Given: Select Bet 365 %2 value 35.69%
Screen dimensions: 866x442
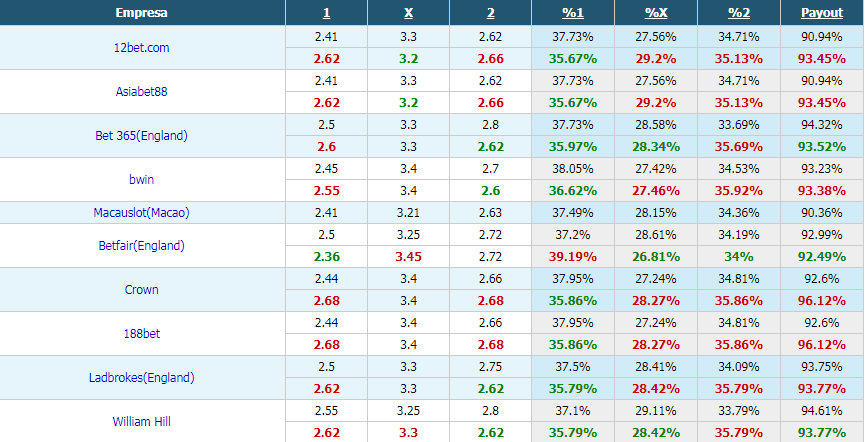Looking at the screenshot, I should (x=738, y=147).
